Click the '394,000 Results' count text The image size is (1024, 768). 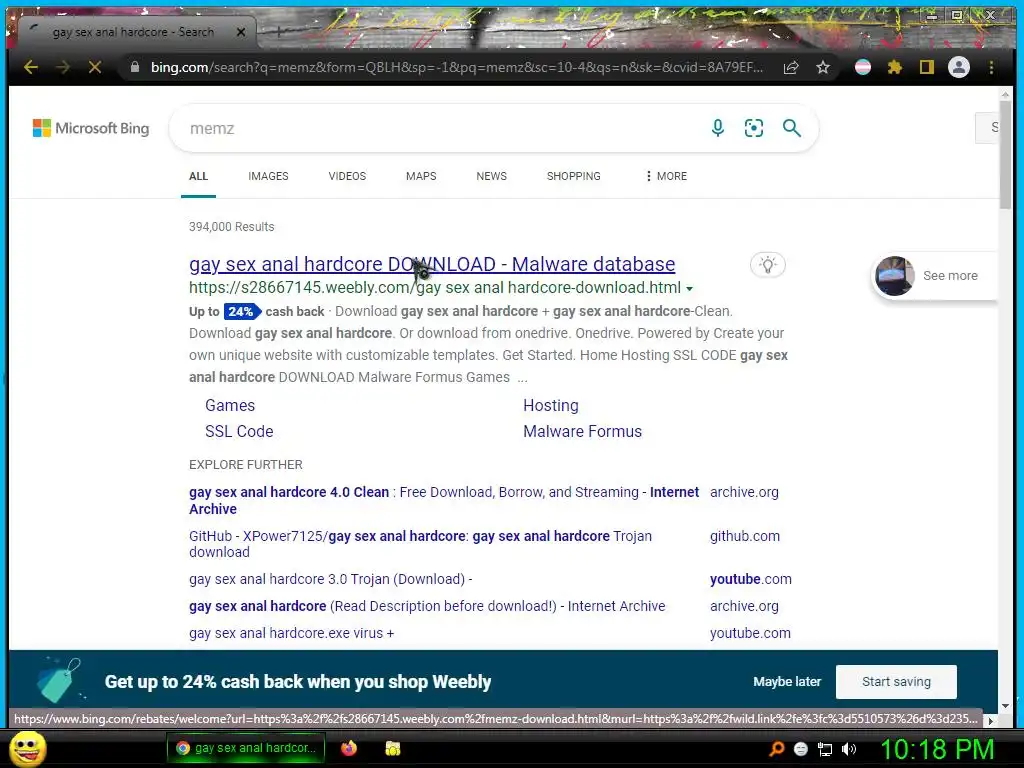231,227
